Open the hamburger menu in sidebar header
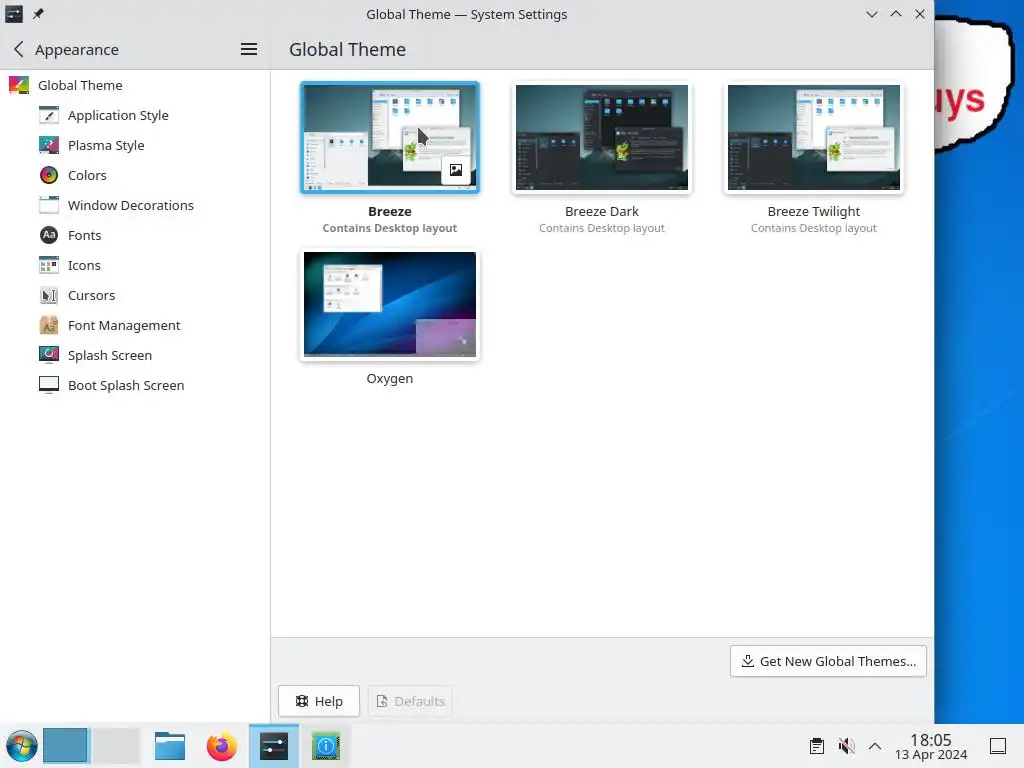 click(x=249, y=49)
